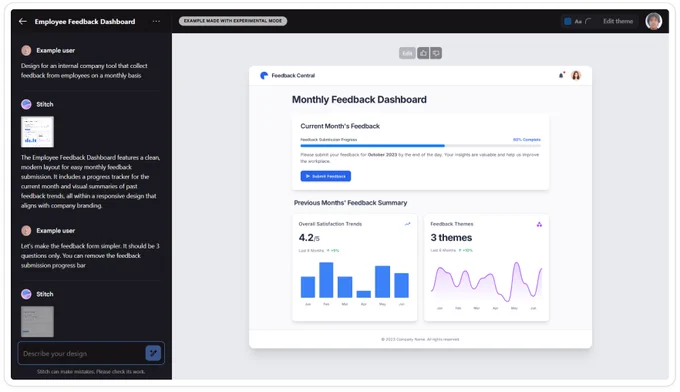Viewport: 680px width, 392px height.
Task: Give a thumbs up to the generated design
Action: [x=423, y=53]
